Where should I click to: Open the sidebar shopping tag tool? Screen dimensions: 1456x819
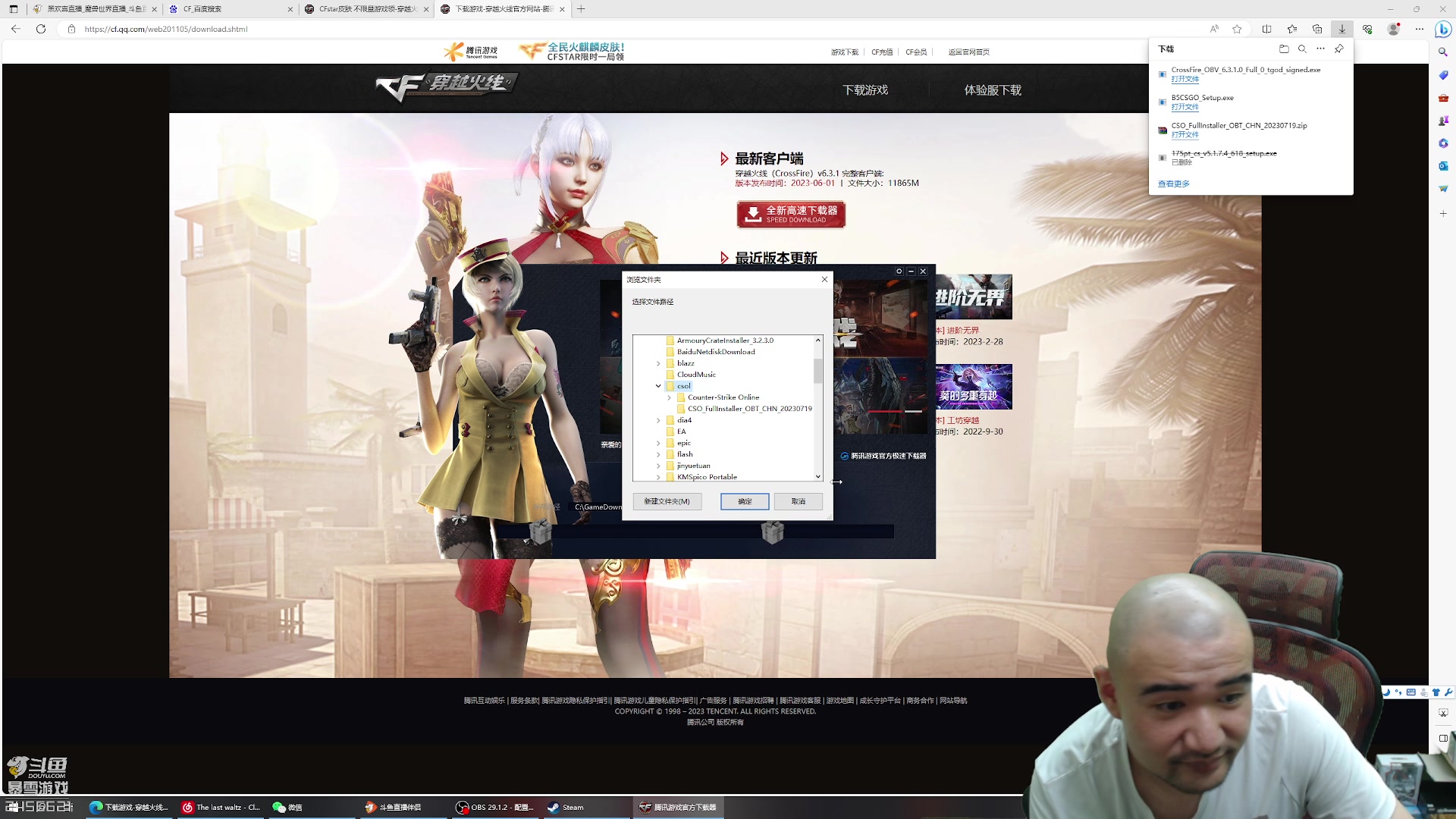pyautogui.click(x=1443, y=75)
